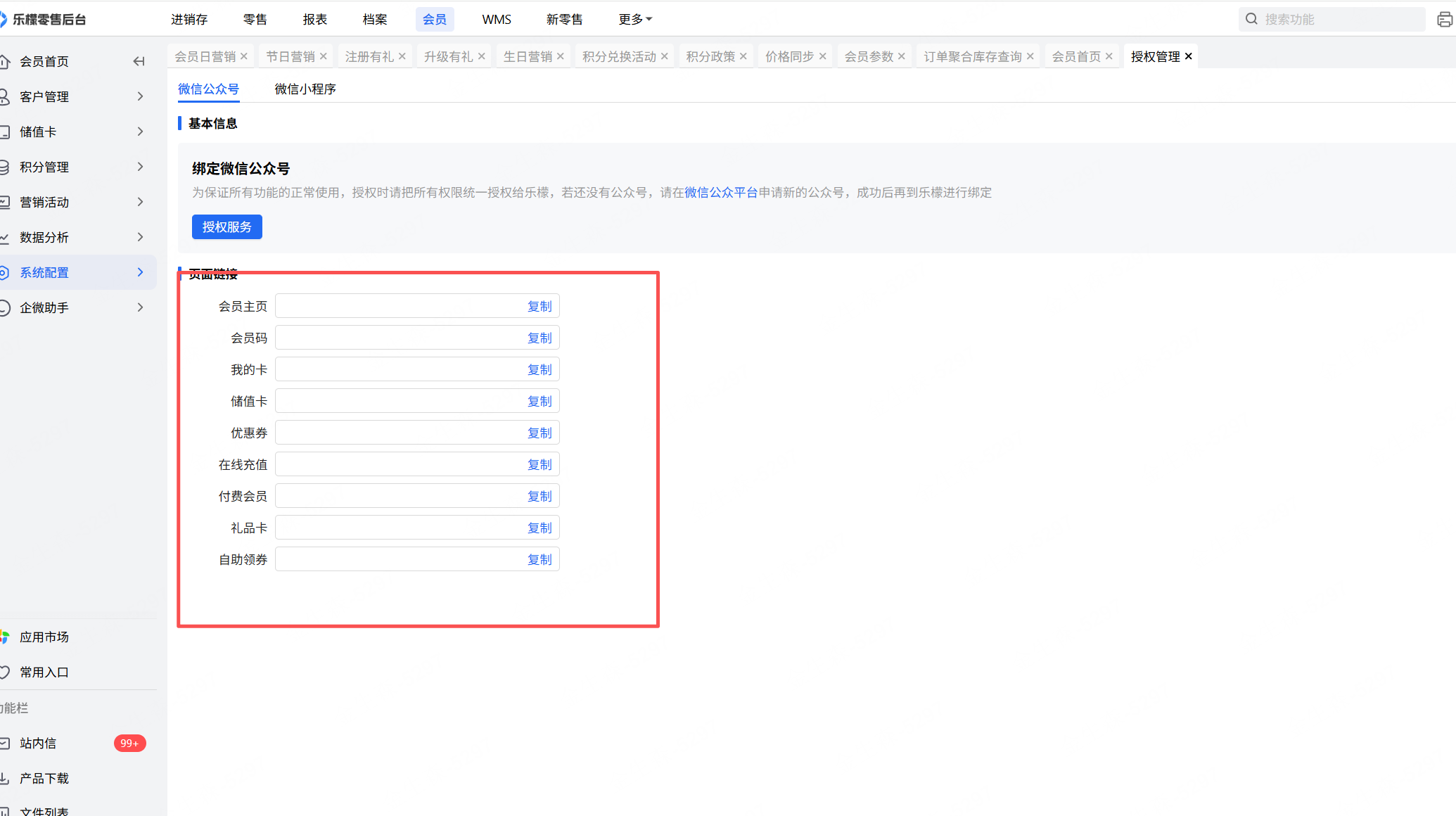The image size is (1456, 816).
Task: Open the 更多 dropdown in top menu
Action: click(x=634, y=19)
